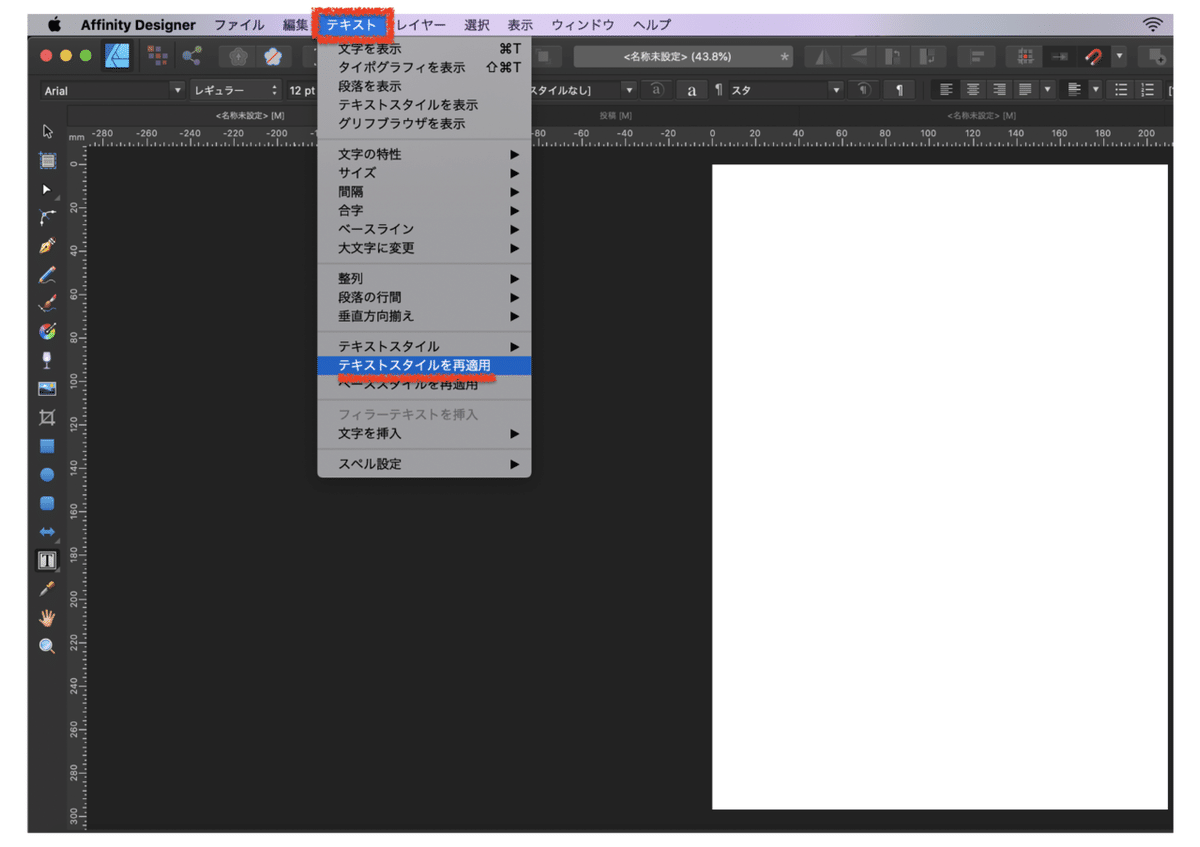Select the Zoom magnifier tool
Image resolution: width=1200 pixels, height=847 pixels.
point(47,646)
